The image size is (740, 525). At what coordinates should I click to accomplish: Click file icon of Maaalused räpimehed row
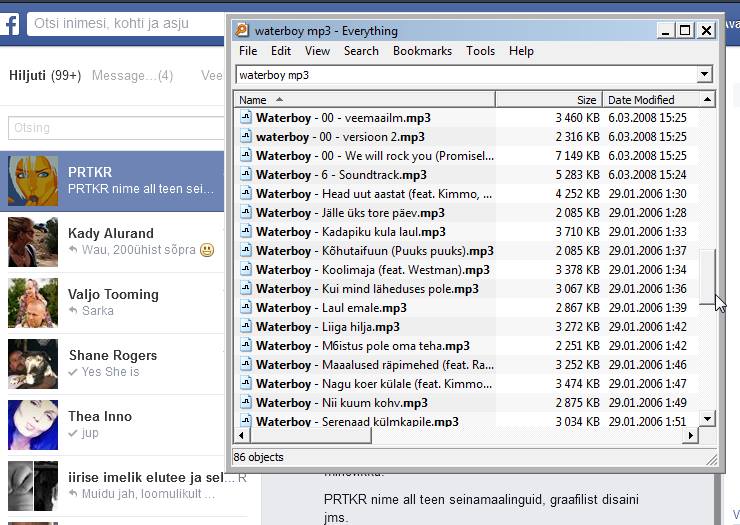(245, 364)
